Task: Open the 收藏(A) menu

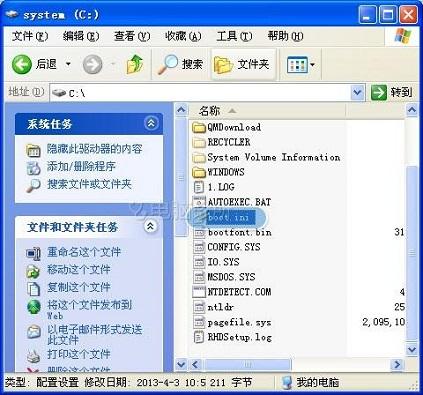Action: (183, 36)
